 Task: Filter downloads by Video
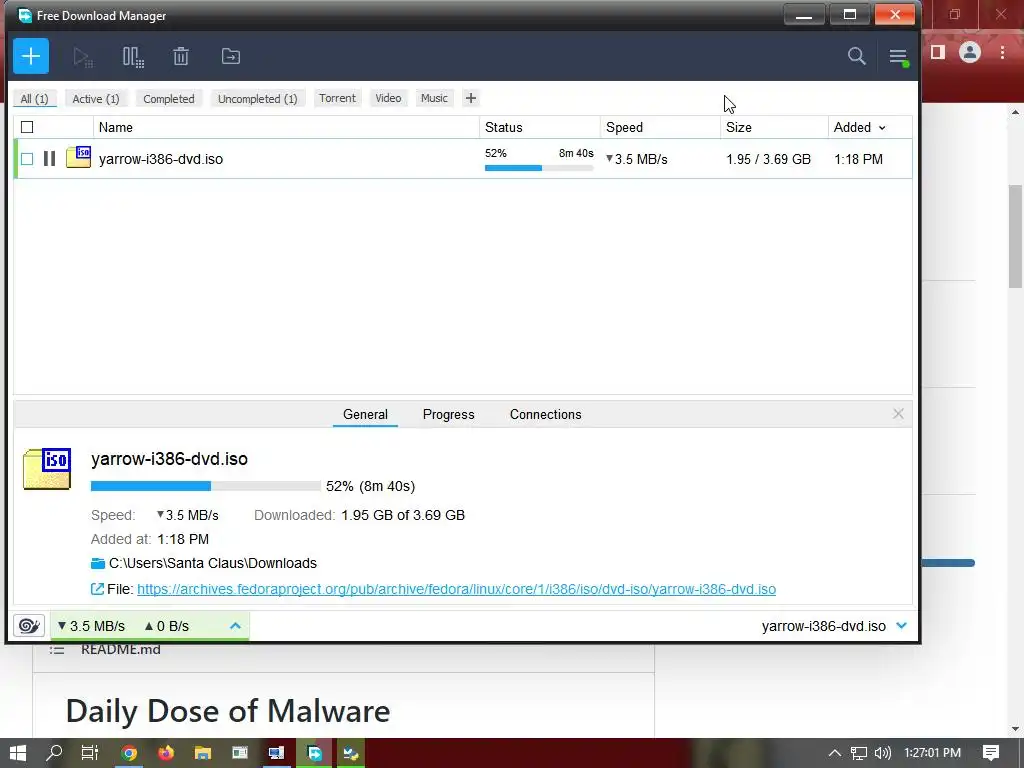coord(388,98)
